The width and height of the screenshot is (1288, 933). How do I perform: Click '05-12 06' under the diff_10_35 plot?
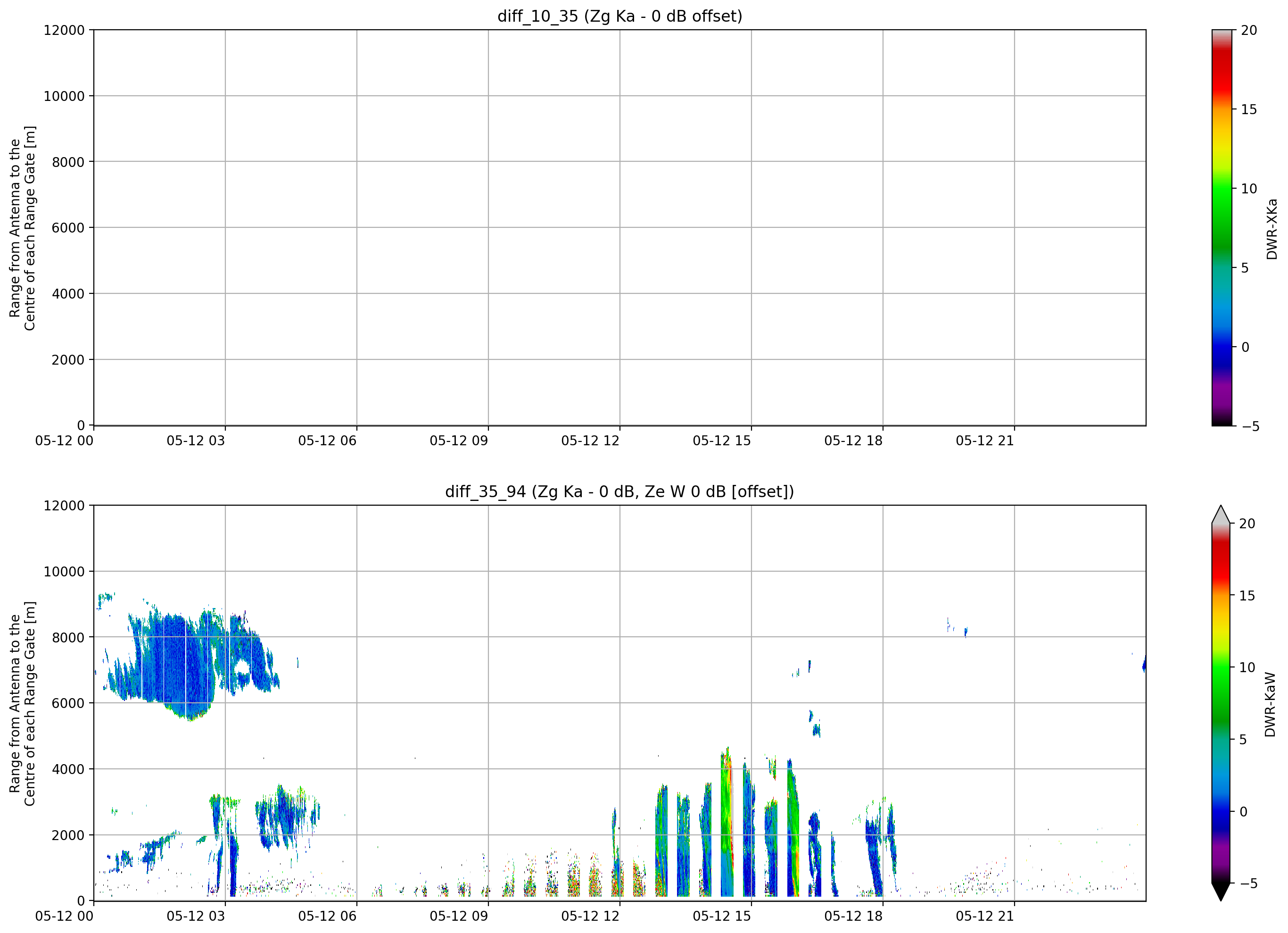(x=328, y=441)
